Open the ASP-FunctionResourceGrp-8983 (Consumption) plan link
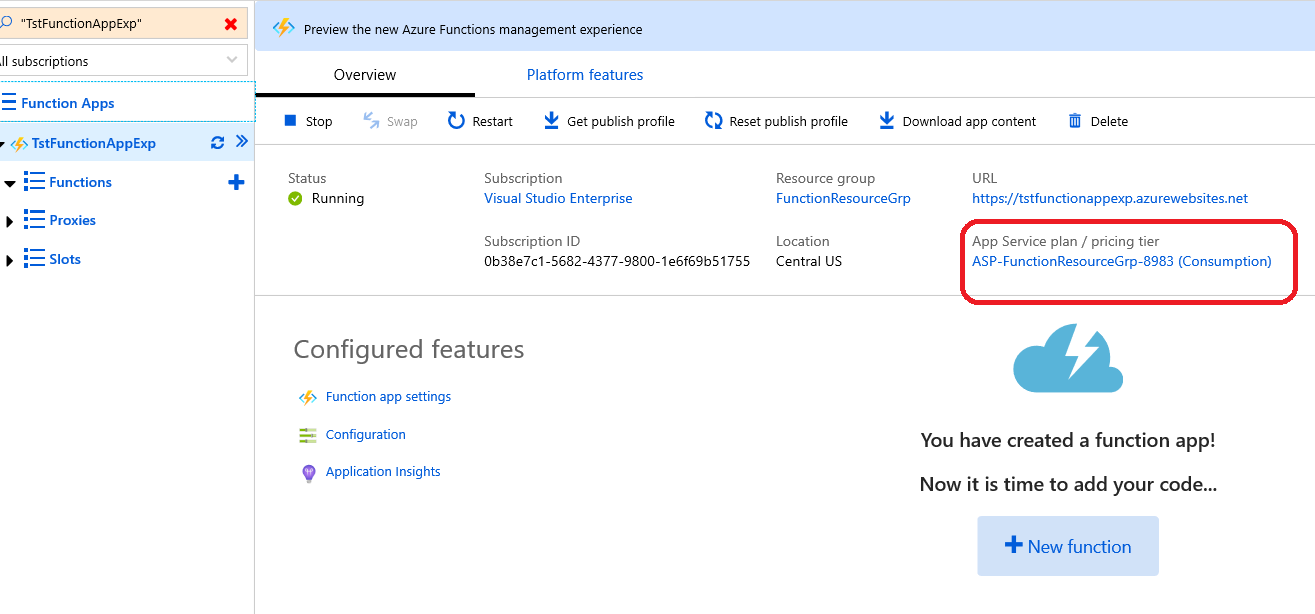Image resolution: width=1315 pixels, height=614 pixels. 1122,261
